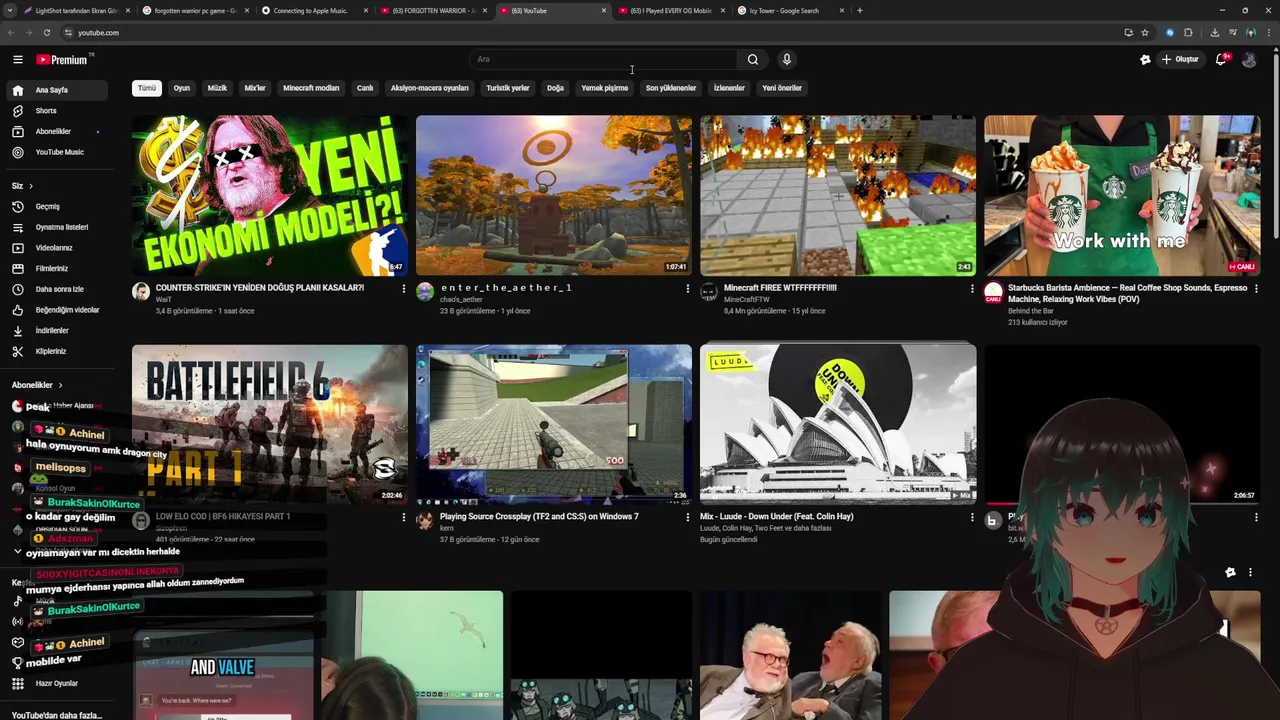
Task: Switch to the LightShot browser tab
Action: point(75,11)
